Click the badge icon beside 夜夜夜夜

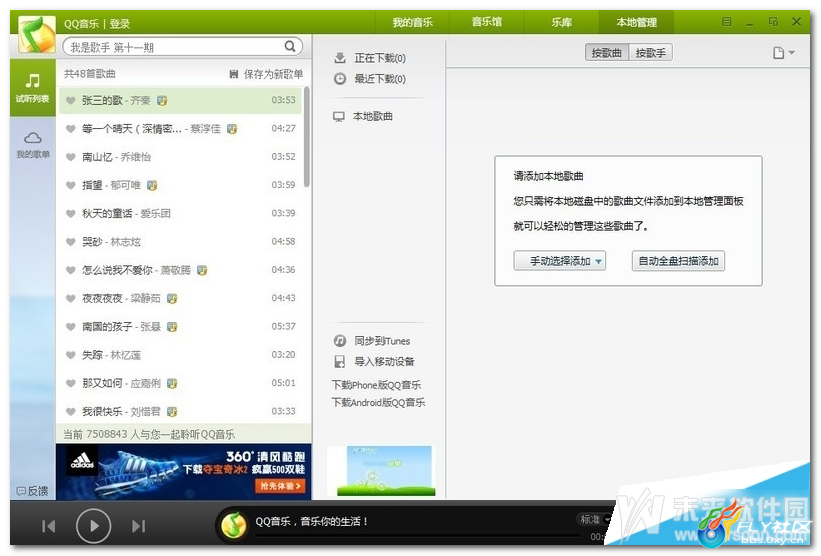point(172,298)
